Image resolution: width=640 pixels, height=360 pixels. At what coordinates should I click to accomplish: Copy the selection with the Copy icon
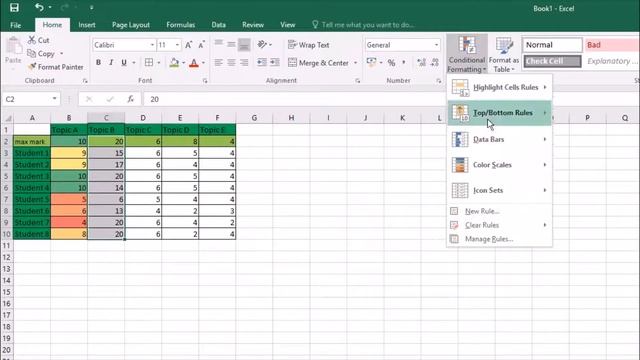[31, 53]
